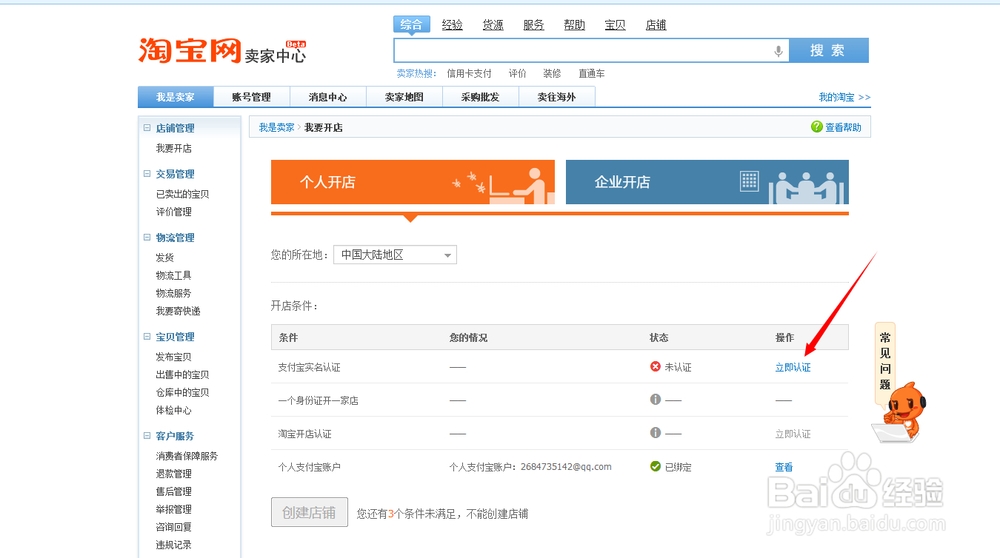Open the 常见问题 side panel
The image size is (1000, 558).
tap(885, 361)
